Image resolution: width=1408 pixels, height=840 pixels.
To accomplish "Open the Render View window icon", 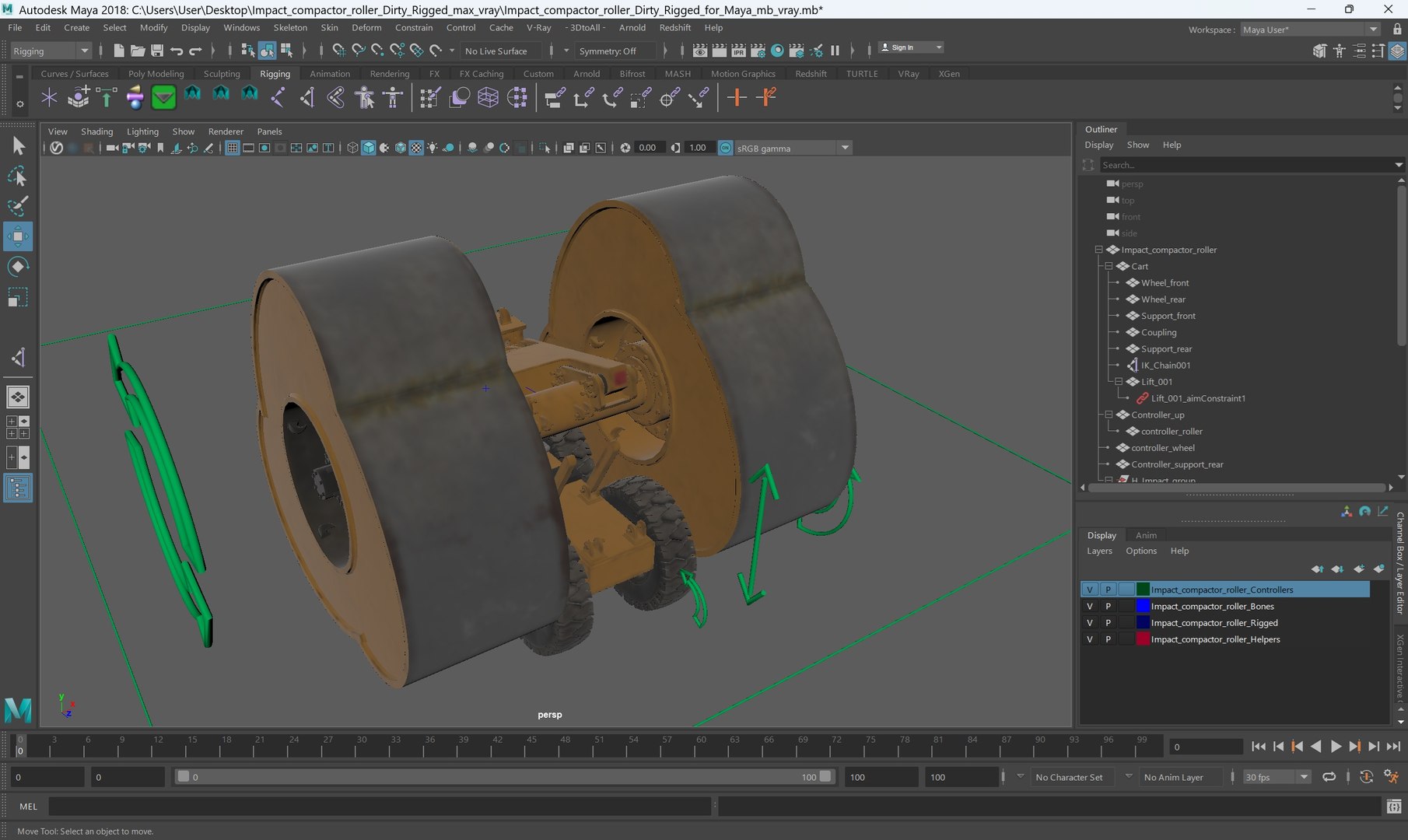I will coord(700,51).
